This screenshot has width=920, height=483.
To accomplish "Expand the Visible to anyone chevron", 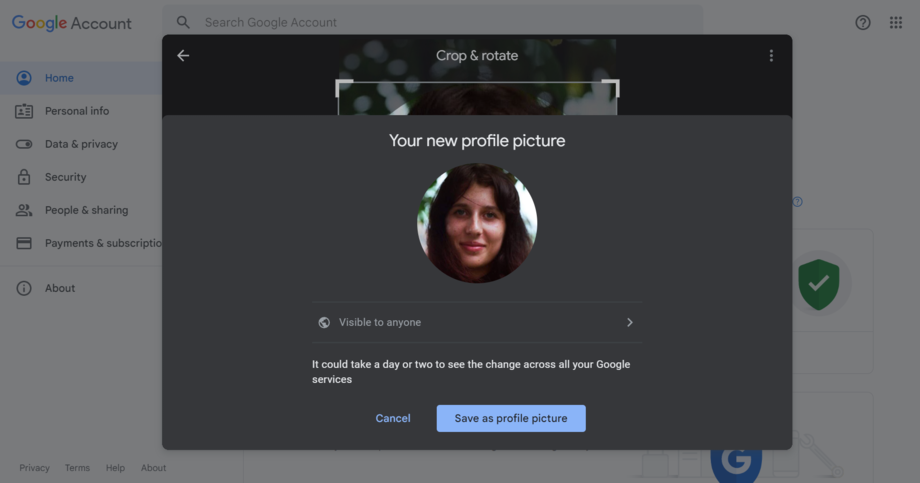I will pyautogui.click(x=629, y=322).
